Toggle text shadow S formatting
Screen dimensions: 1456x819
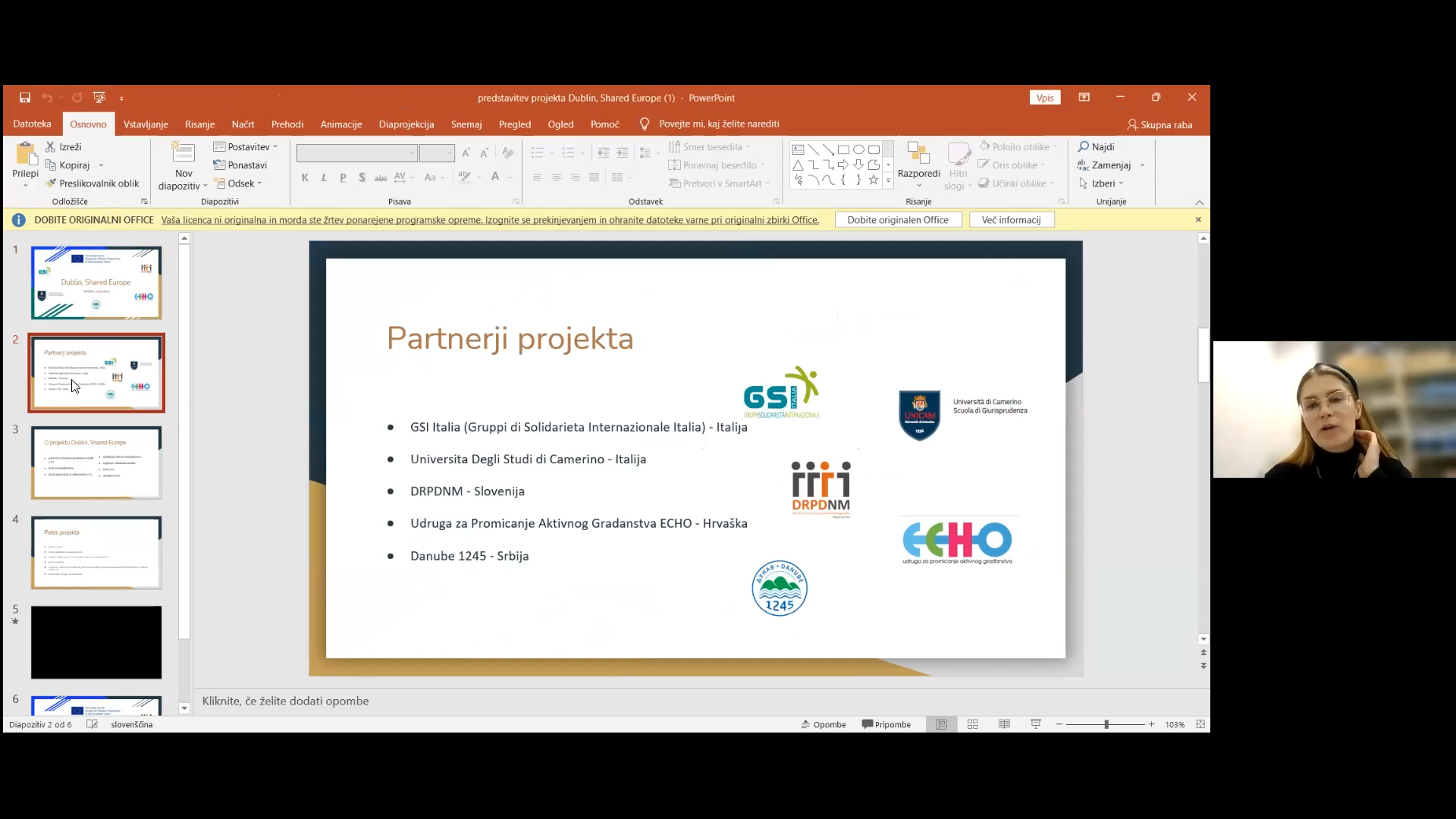tap(362, 177)
